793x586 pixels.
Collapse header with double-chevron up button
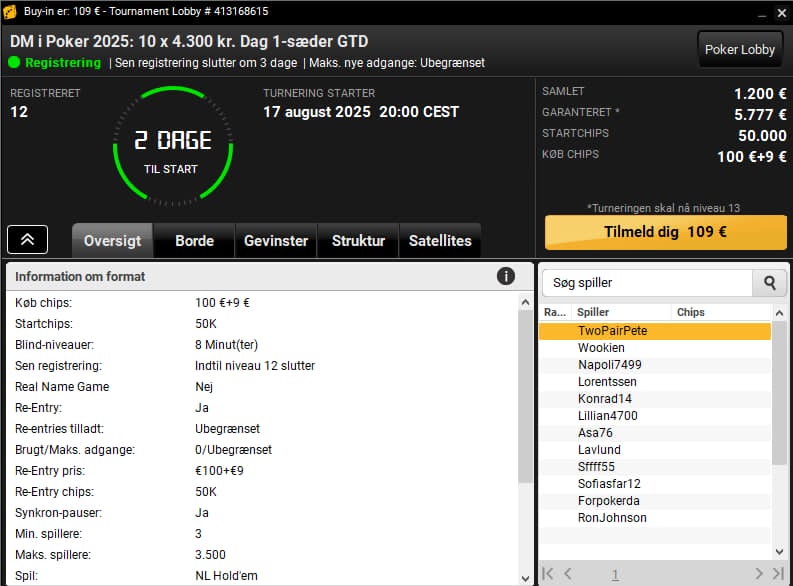(x=27, y=240)
